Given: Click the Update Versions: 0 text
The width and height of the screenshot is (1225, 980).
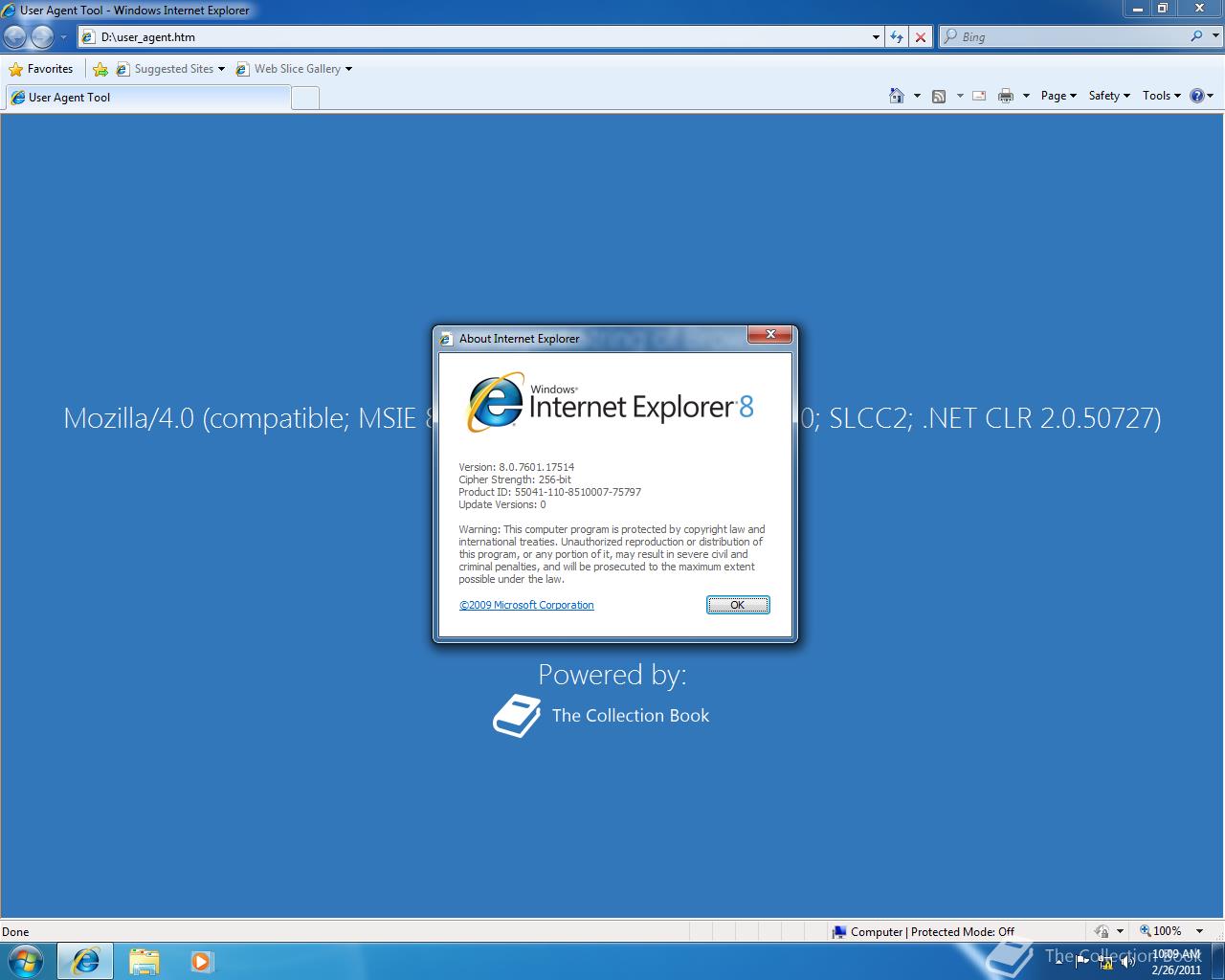Looking at the screenshot, I should point(502,504).
